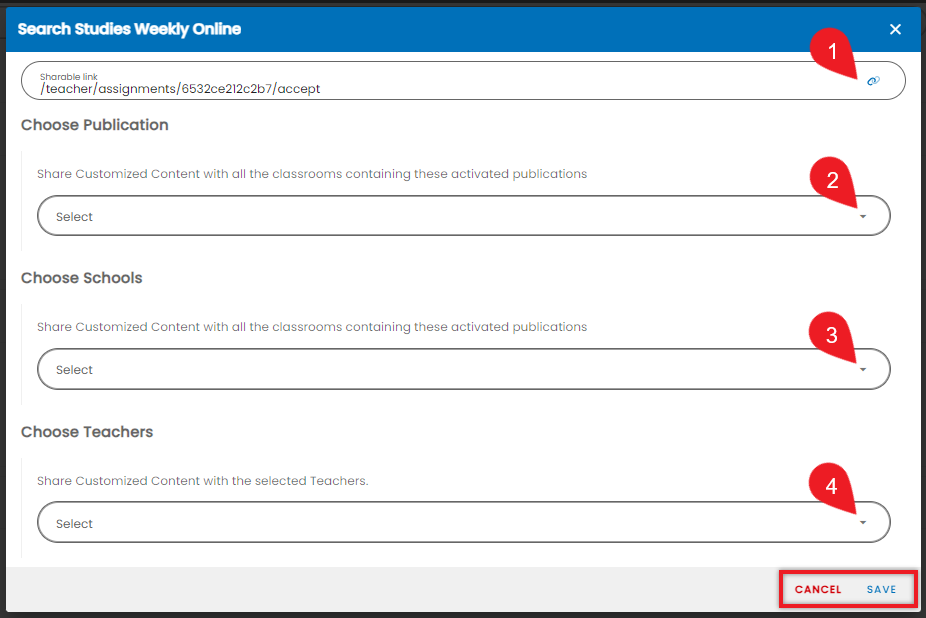Open the Choose Teachers select dropdown
This screenshot has width=926, height=618.
(x=464, y=522)
